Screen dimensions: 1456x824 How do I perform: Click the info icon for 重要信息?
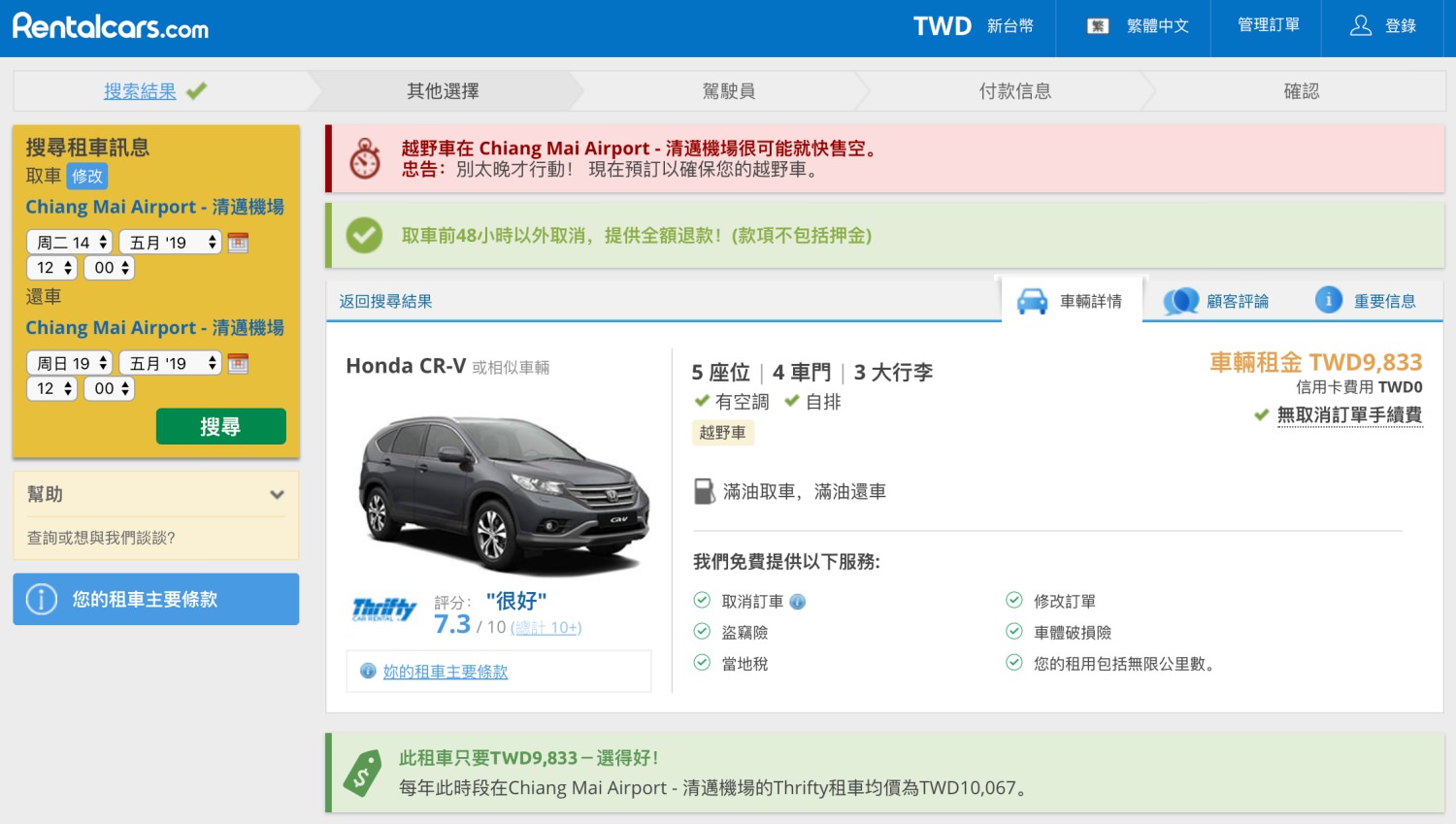pyautogui.click(x=1329, y=300)
